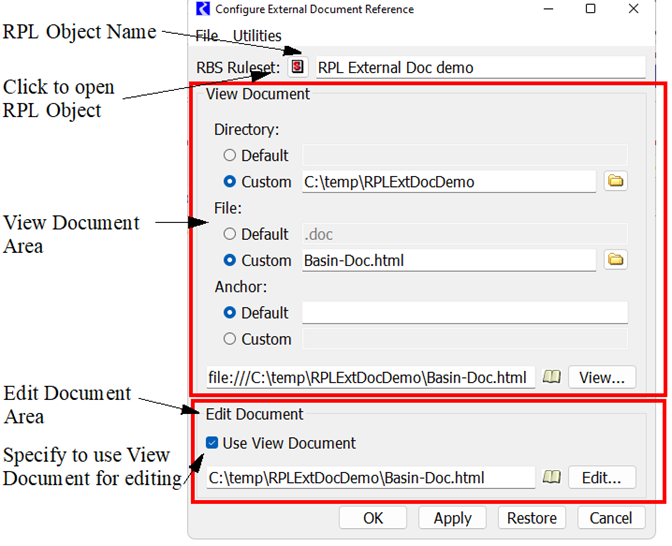This screenshot has width=672, height=546.
Task: Click book icon beside View button
Action: coord(552,377)
